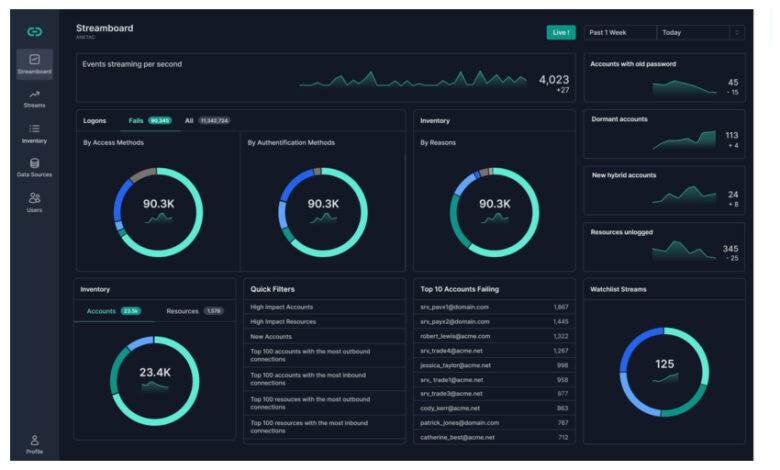Screen dimensions: 780x470
Task: Go to Data Sources database icon
Action: 34,163
